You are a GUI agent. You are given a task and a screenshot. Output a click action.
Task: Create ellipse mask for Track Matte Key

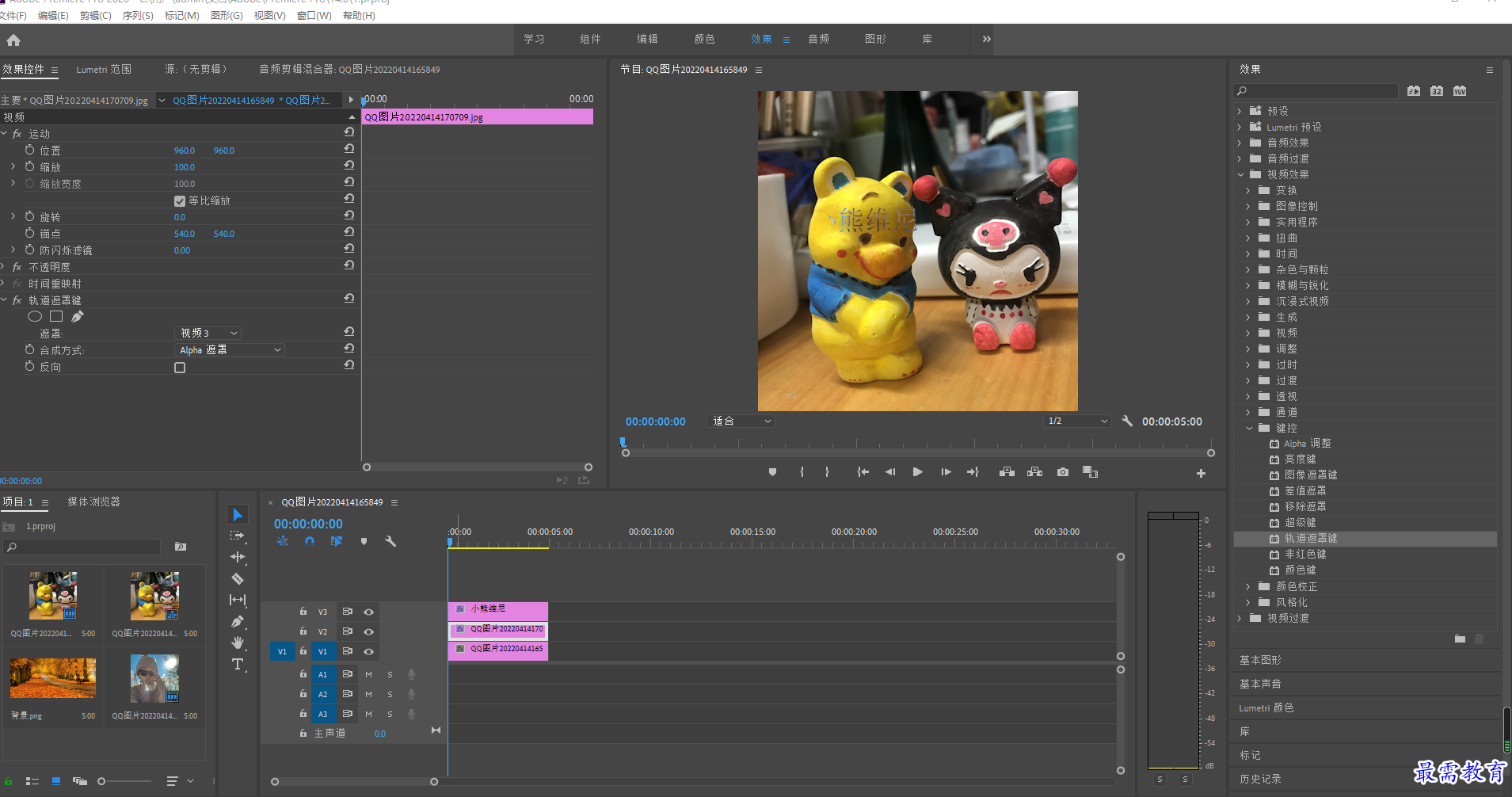[35, 316]
